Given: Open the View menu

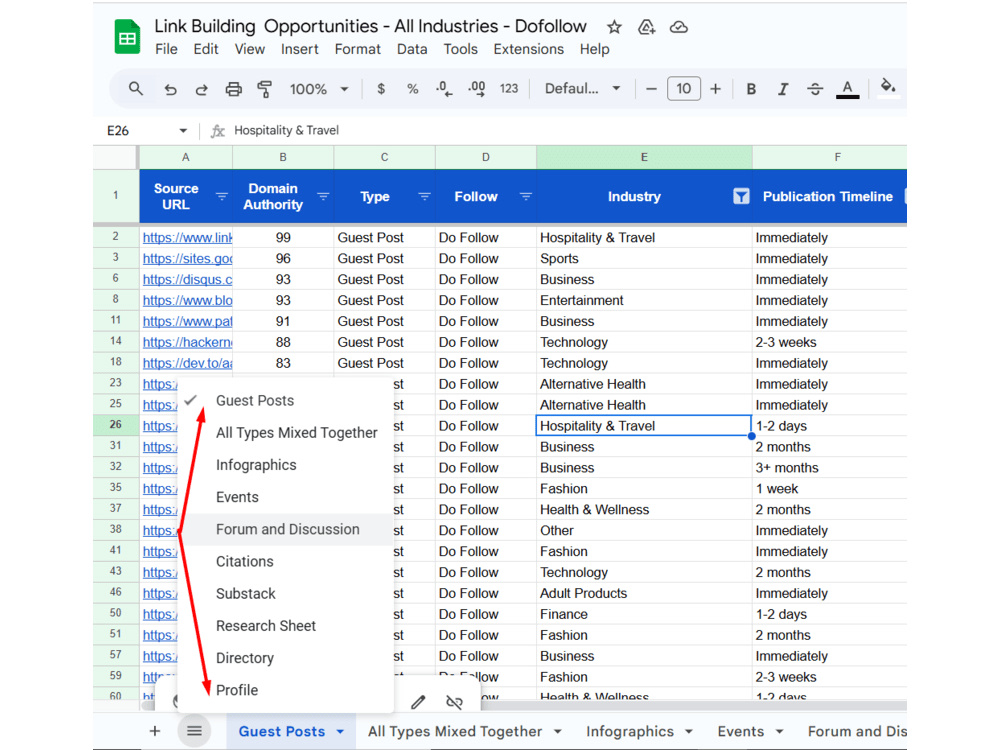Looking at the screenshot, I should (x=249, y=49).
